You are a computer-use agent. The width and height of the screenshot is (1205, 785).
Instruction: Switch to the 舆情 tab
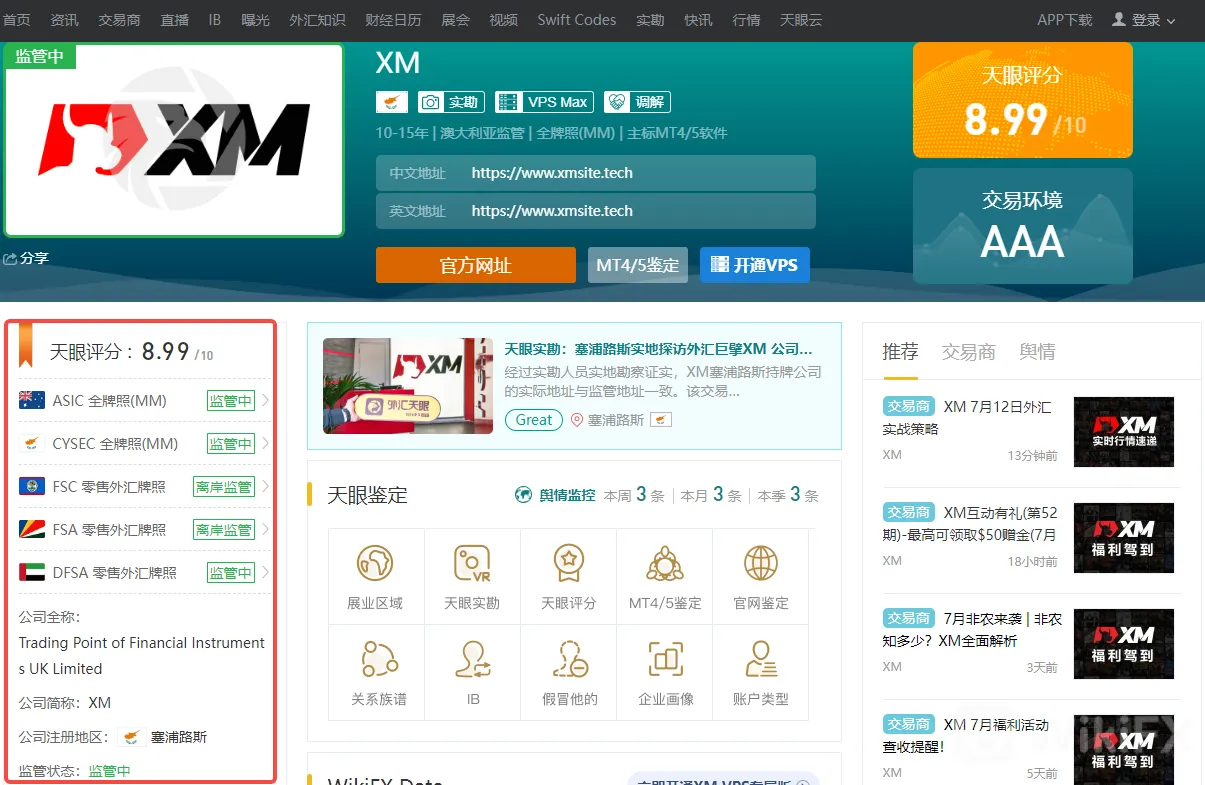[1037, 352]
